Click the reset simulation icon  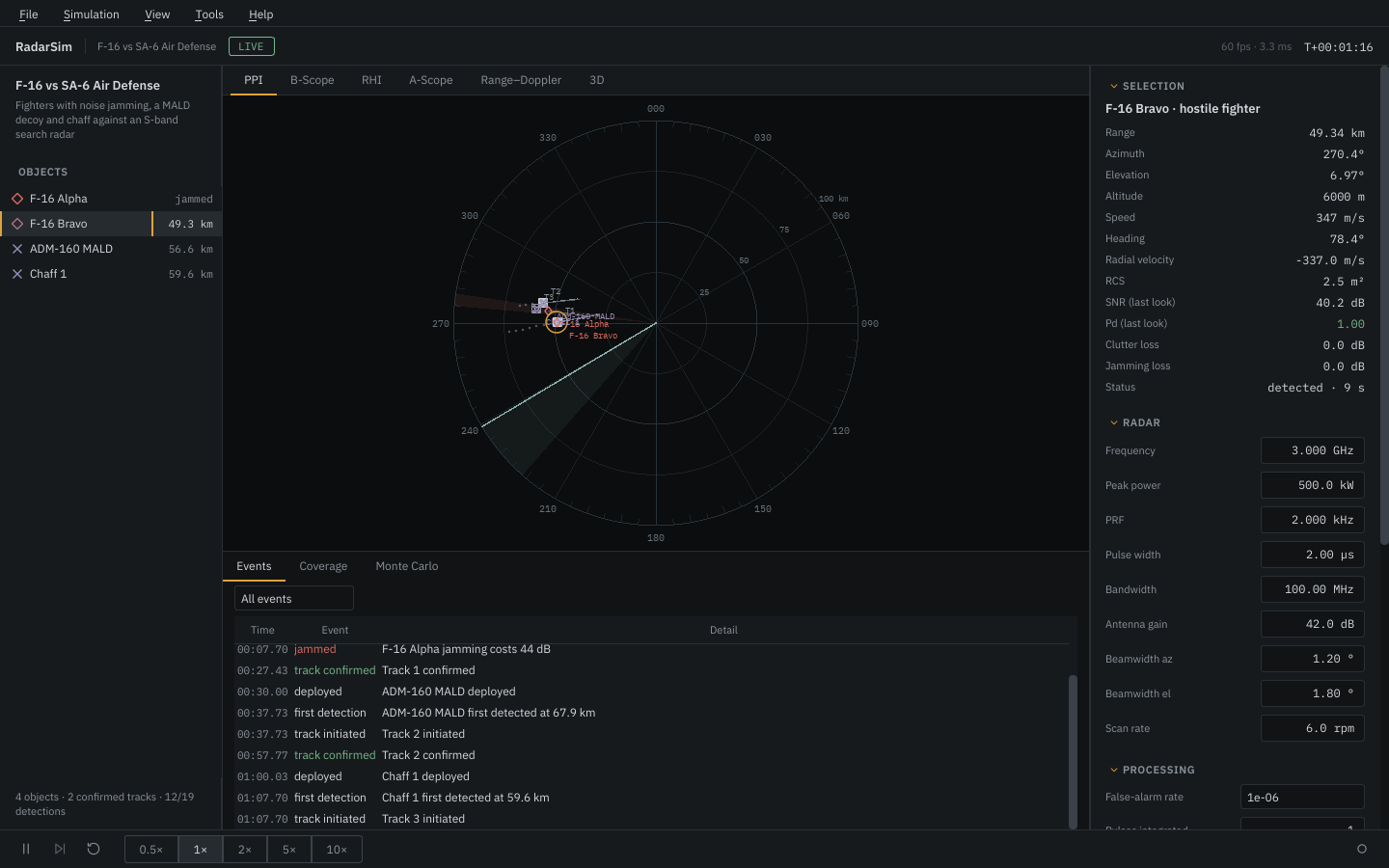click(94, 849)
